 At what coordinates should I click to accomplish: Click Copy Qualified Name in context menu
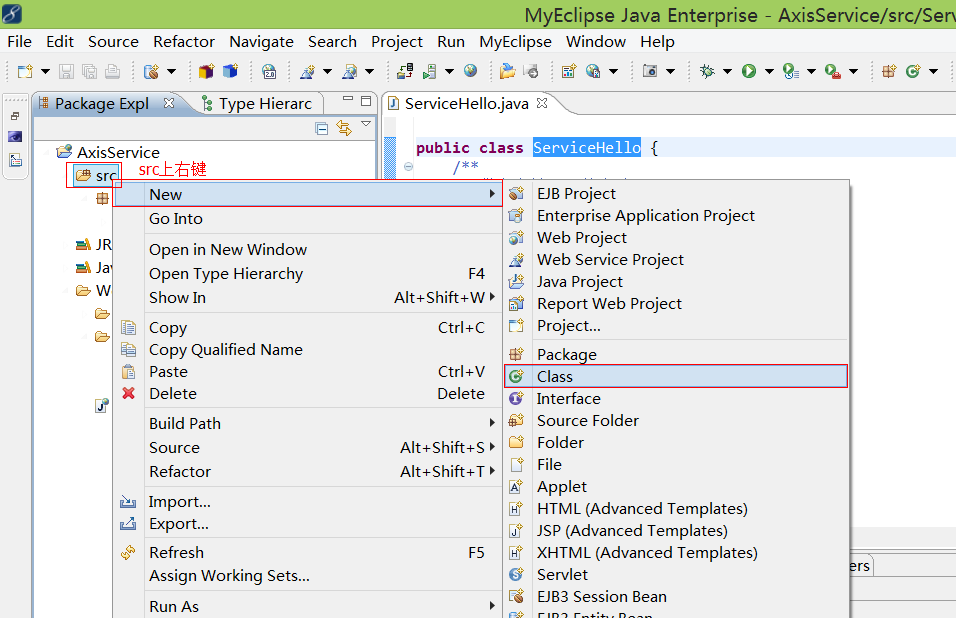tap(307, 349)
